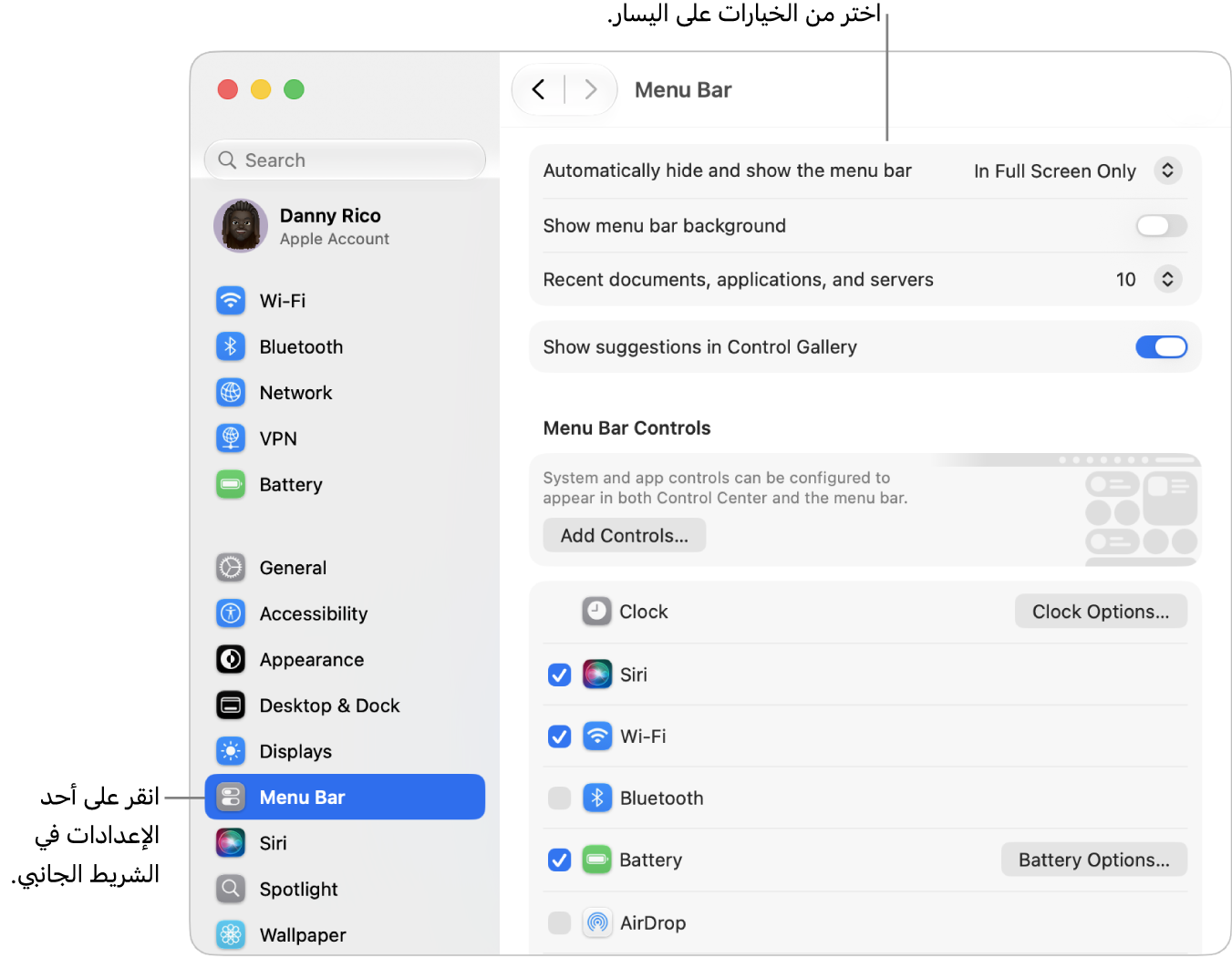Go back using the back chevron
Screen dimensions: 1232x958
coord(539,89)
